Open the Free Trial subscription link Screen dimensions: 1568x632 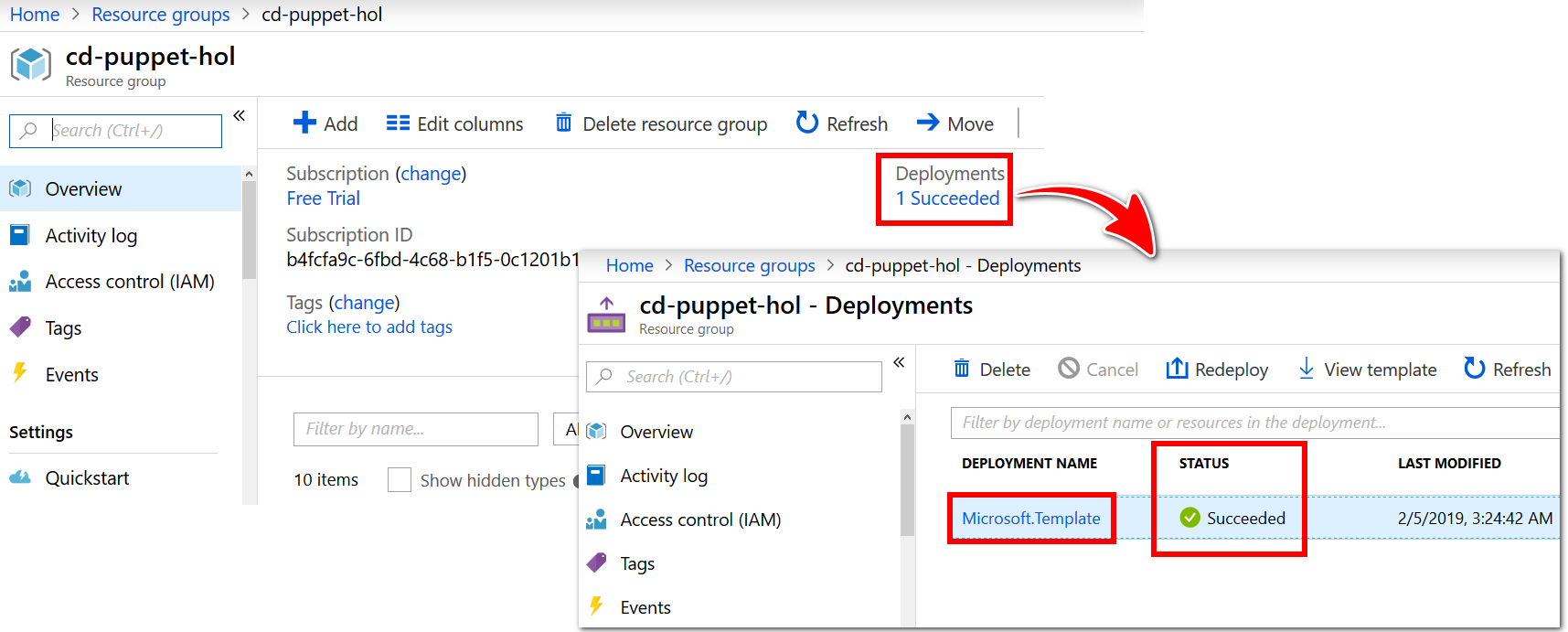(x=323, y=198)
